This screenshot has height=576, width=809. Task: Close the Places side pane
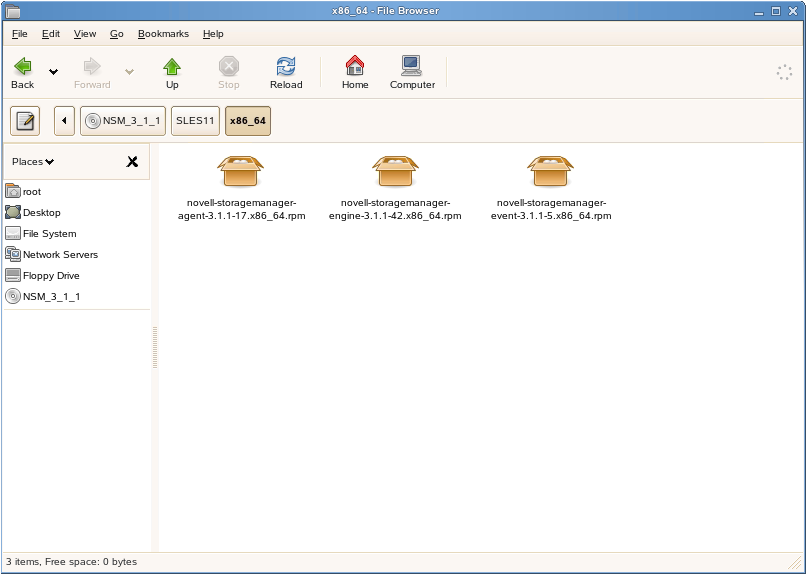coord(132,162)
